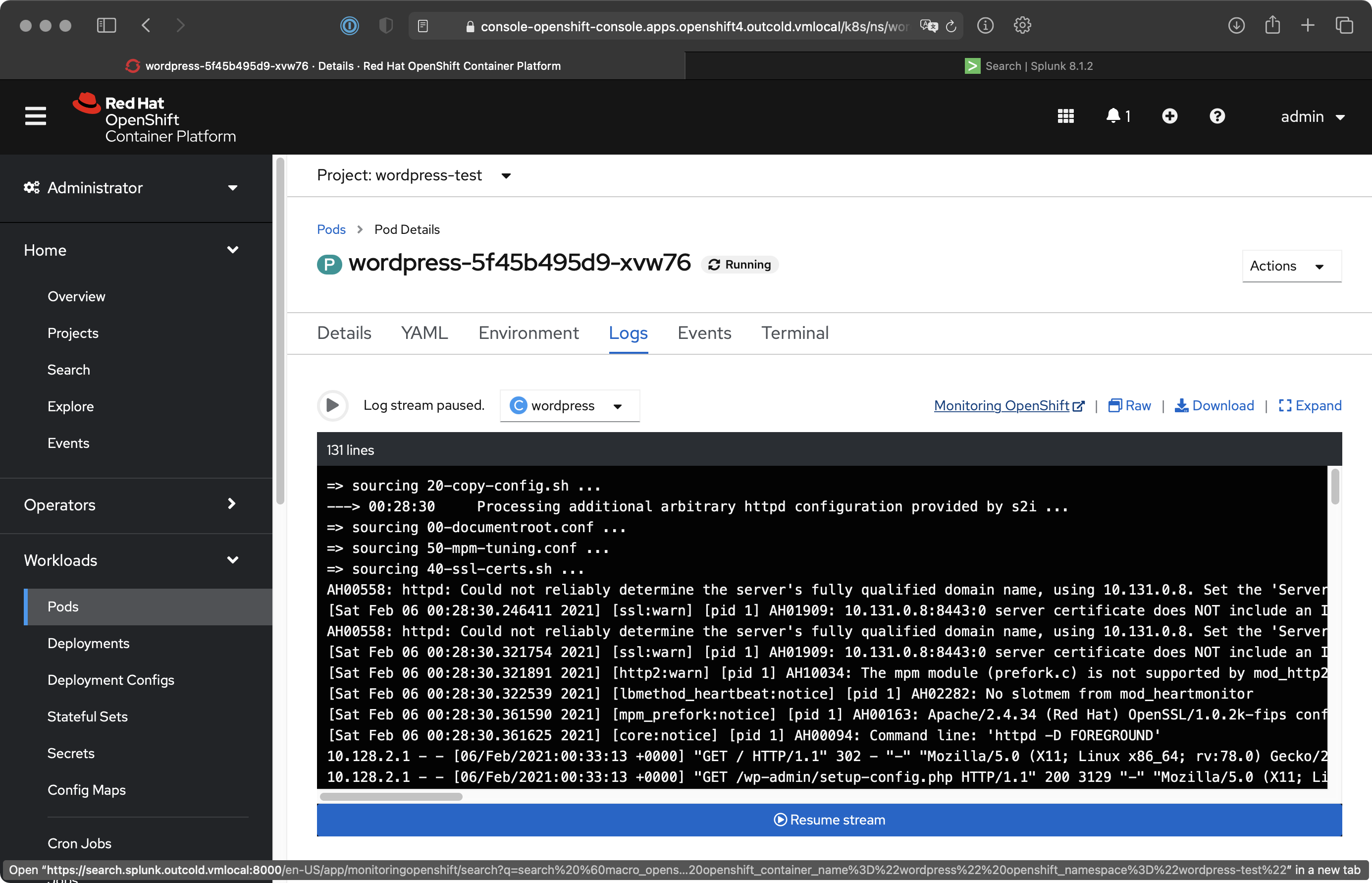Open Deployment Configs in the sidebar

click(110, 680)
